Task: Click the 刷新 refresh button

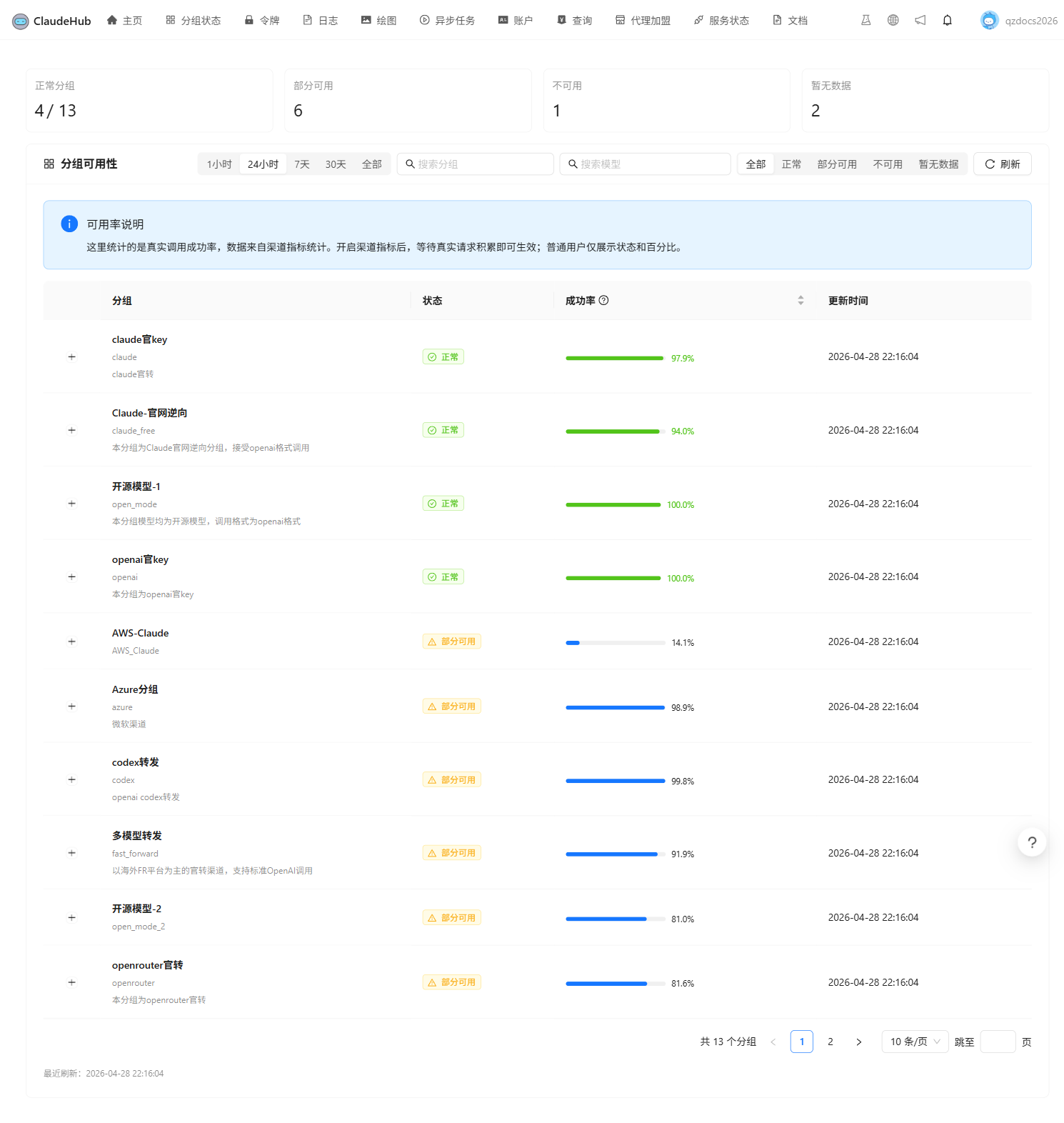Action: pos(1003,164)
